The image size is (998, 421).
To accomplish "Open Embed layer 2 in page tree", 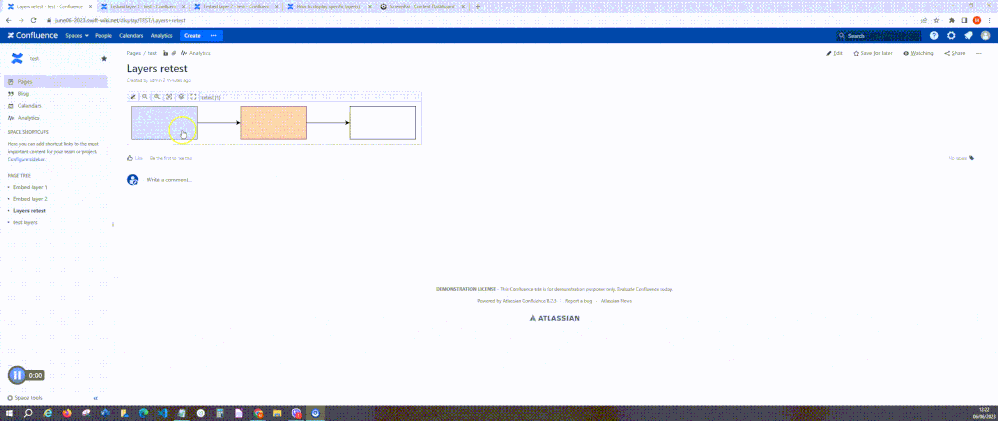I will coord(31,199).
